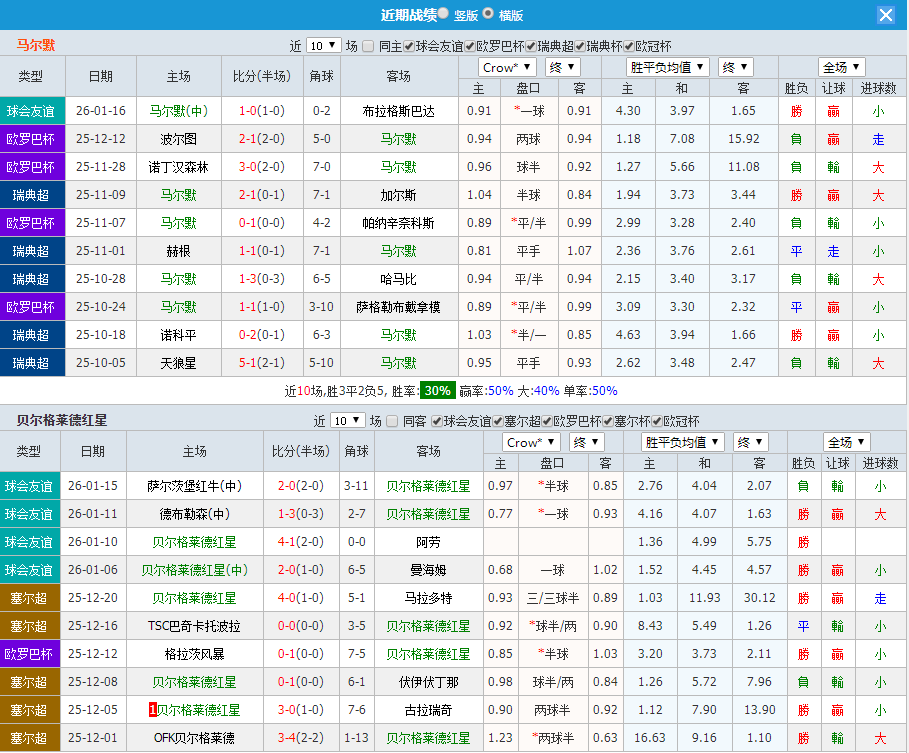Click the 2-1(2-0) score cell in the 波尔图 row
Image resolution: width=909 pixels, height=753 pixels.
[260, 139]
